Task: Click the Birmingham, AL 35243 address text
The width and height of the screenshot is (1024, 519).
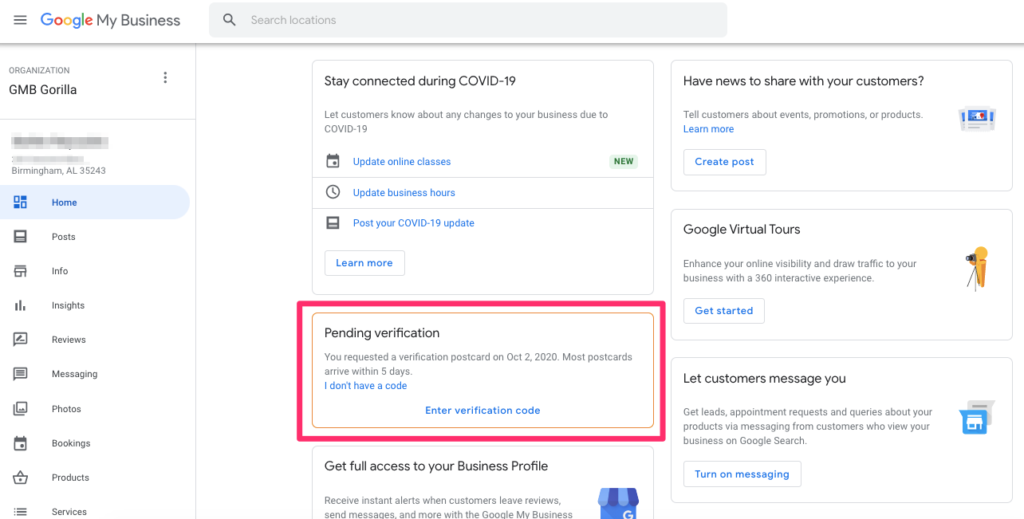Action: pos(58,170)
